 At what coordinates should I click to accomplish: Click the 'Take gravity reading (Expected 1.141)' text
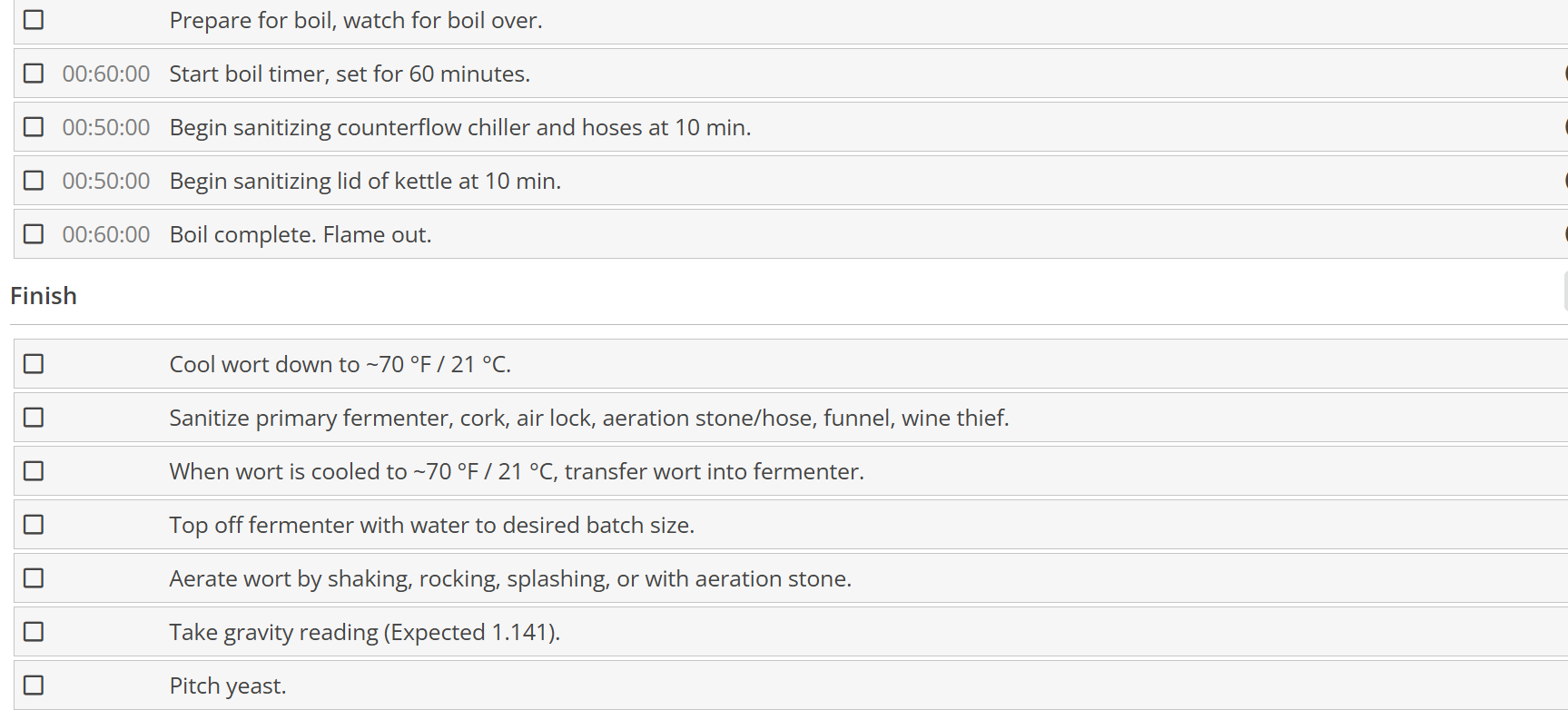coord(365,632)
